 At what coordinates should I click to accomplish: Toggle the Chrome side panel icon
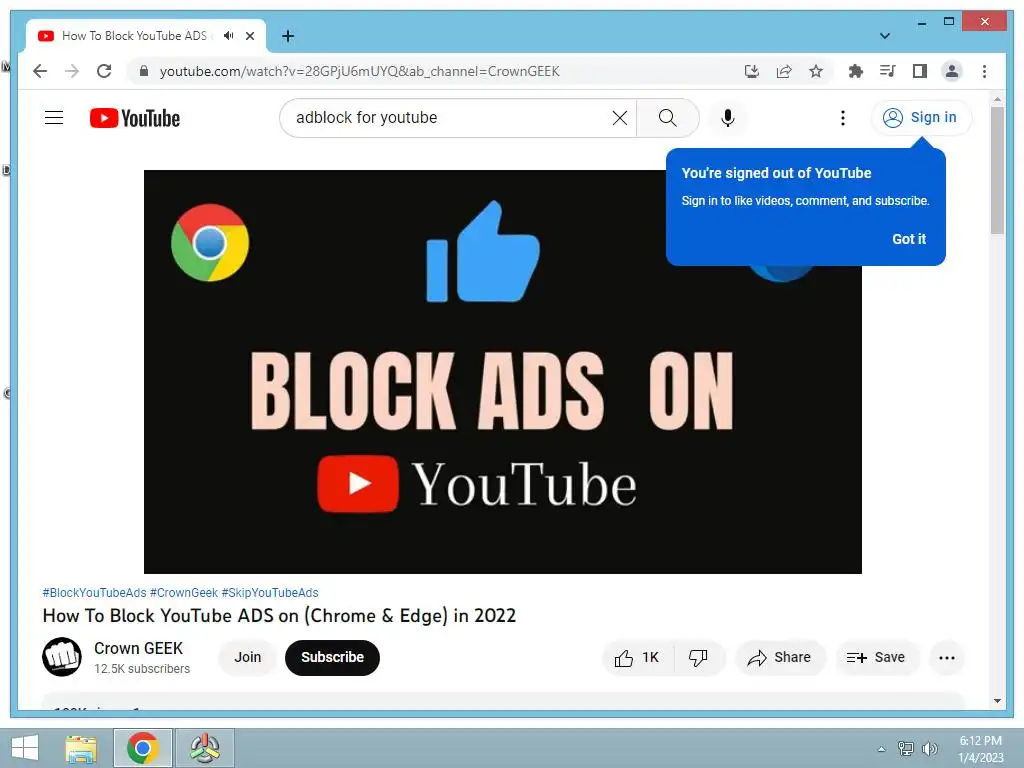click(x=920, y=71)
